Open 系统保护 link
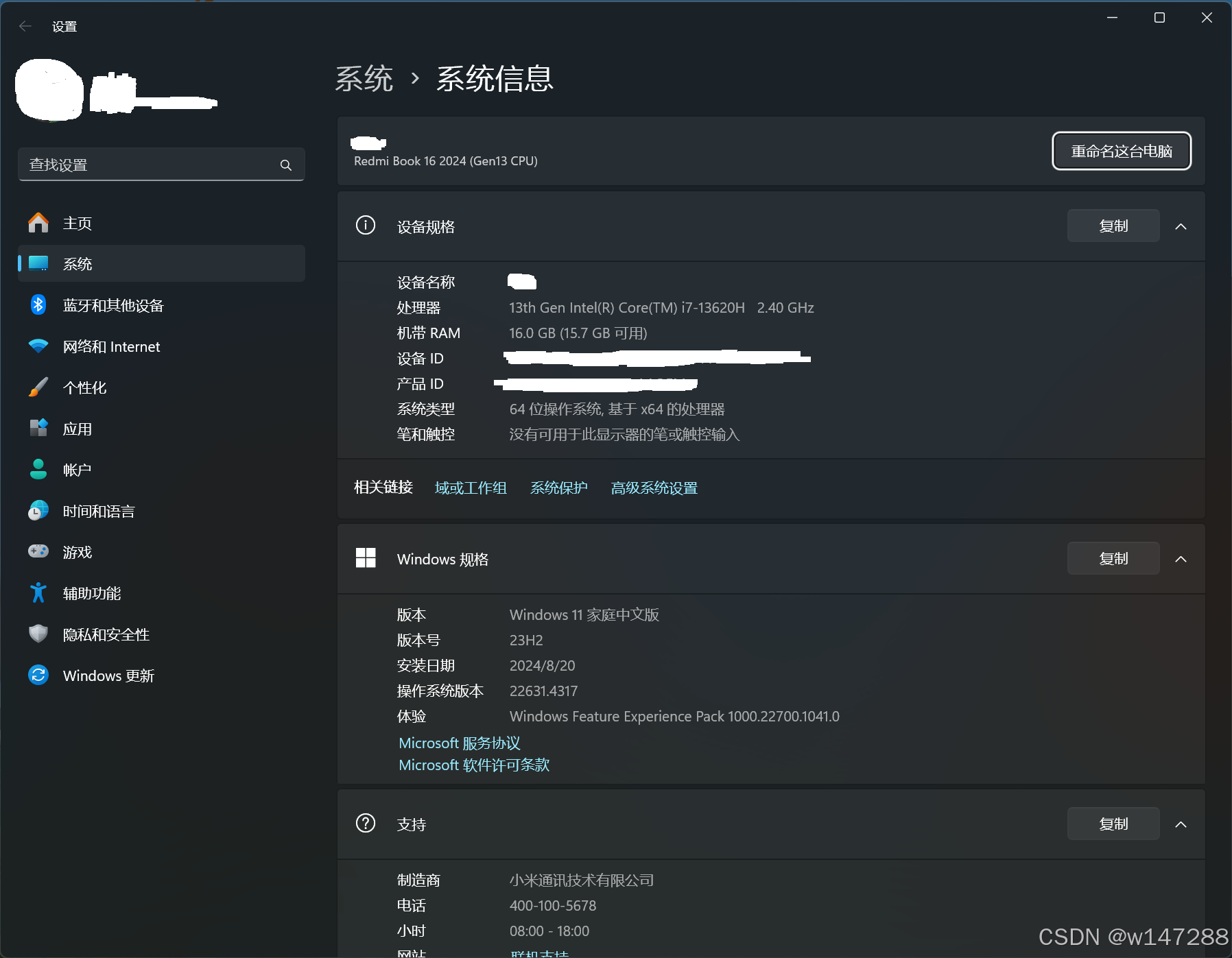The height and width of the screenshot is (958, 1232). 559,488
